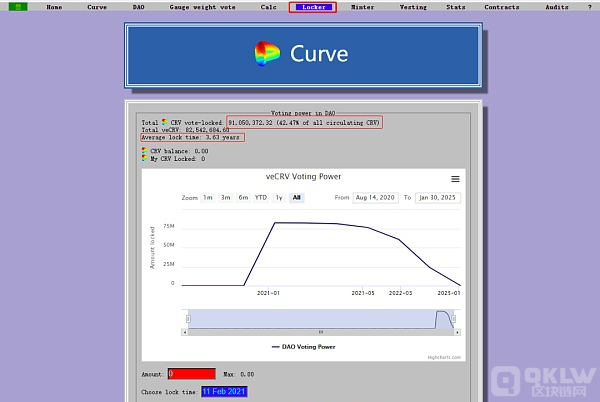Set chart zoom to 1m
600x402 pixels.
tap(208, 197)
